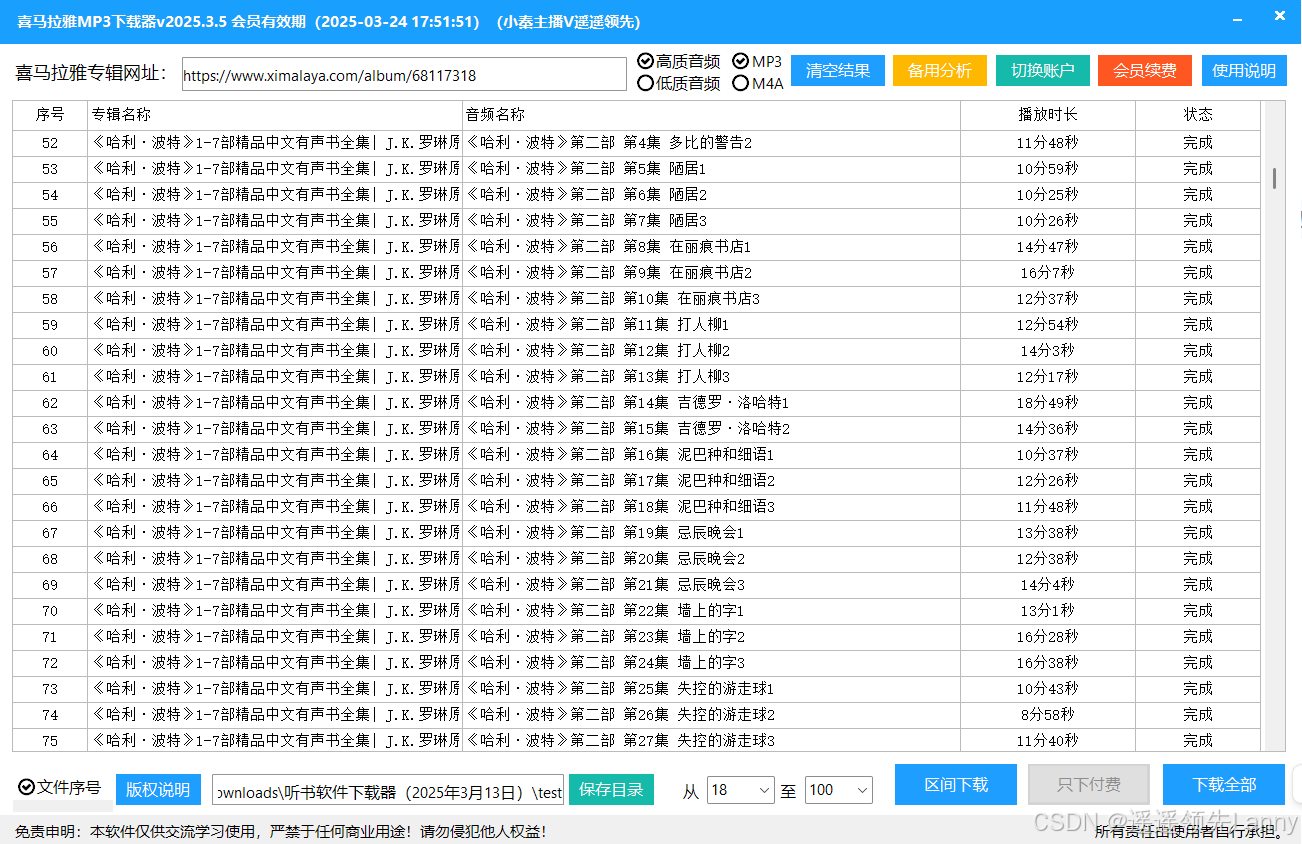Click the 版权说明 button
Viewport: 1302px width, 844px height.
click(158, 789)
